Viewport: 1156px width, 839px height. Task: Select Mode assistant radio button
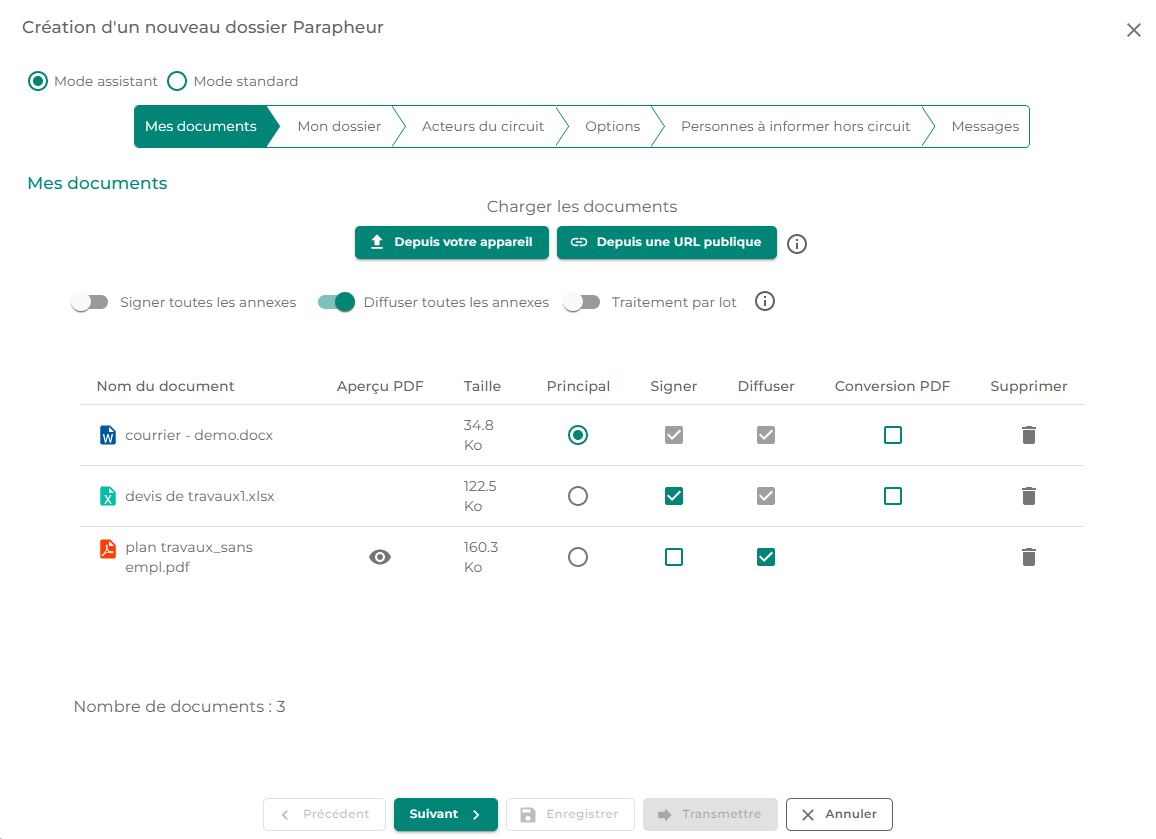38,81
